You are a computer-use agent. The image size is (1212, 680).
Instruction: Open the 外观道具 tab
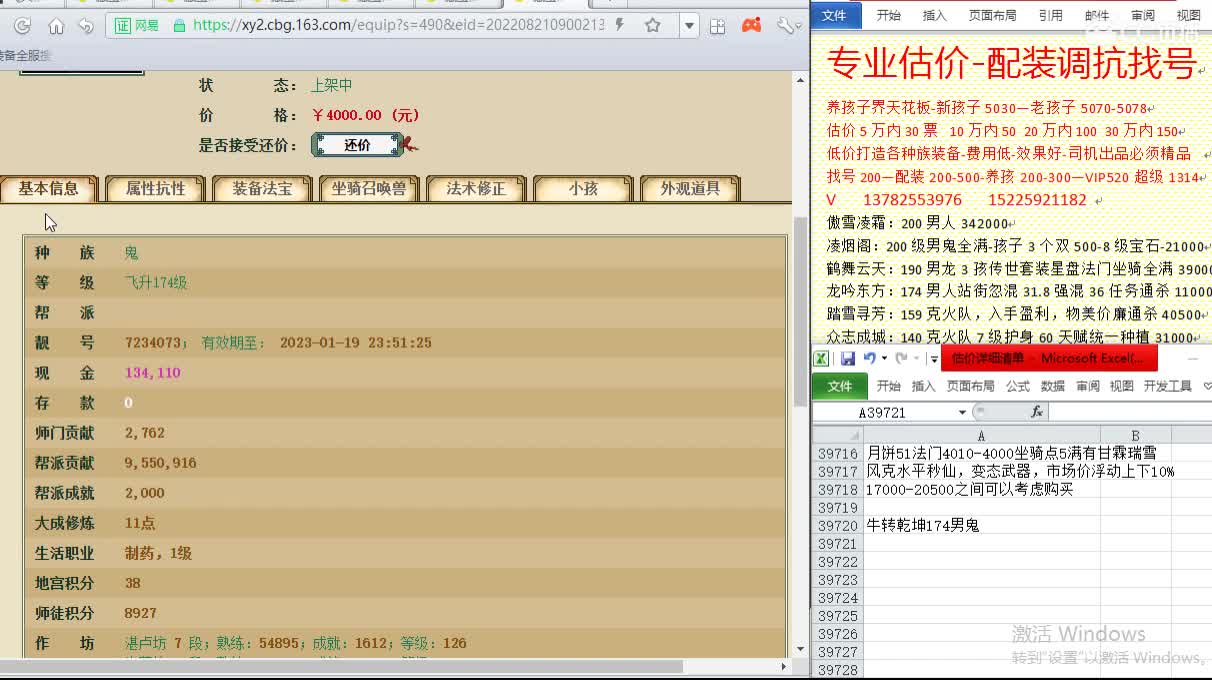tap(690, 188)
